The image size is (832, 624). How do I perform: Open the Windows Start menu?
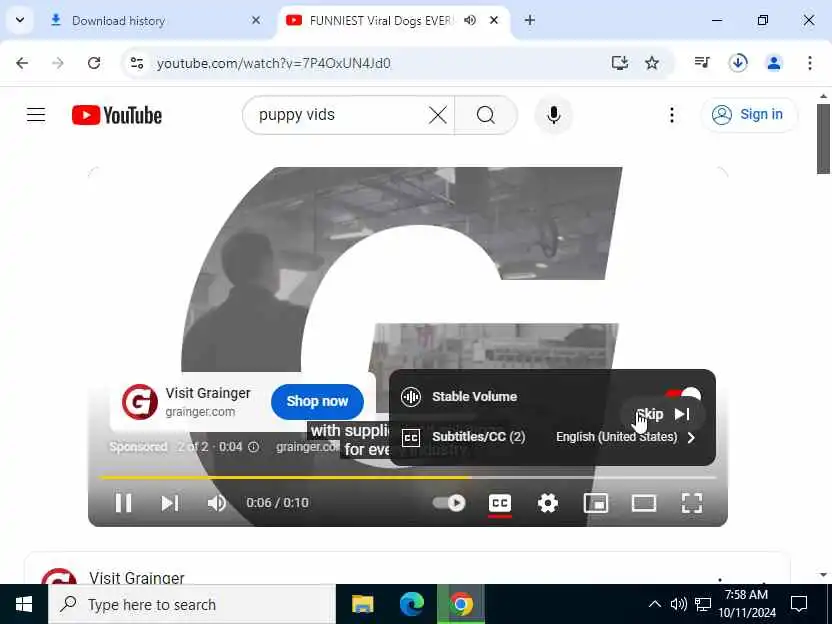(24, 604)
